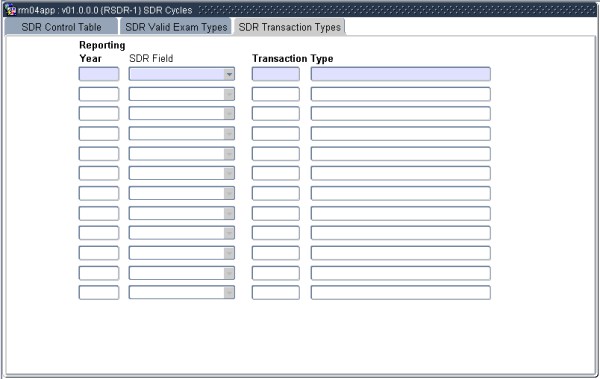This screenshot has height=379, width=600.
Task: Focus the last row Transaction Type code field
Action: (x=276, y=293)
